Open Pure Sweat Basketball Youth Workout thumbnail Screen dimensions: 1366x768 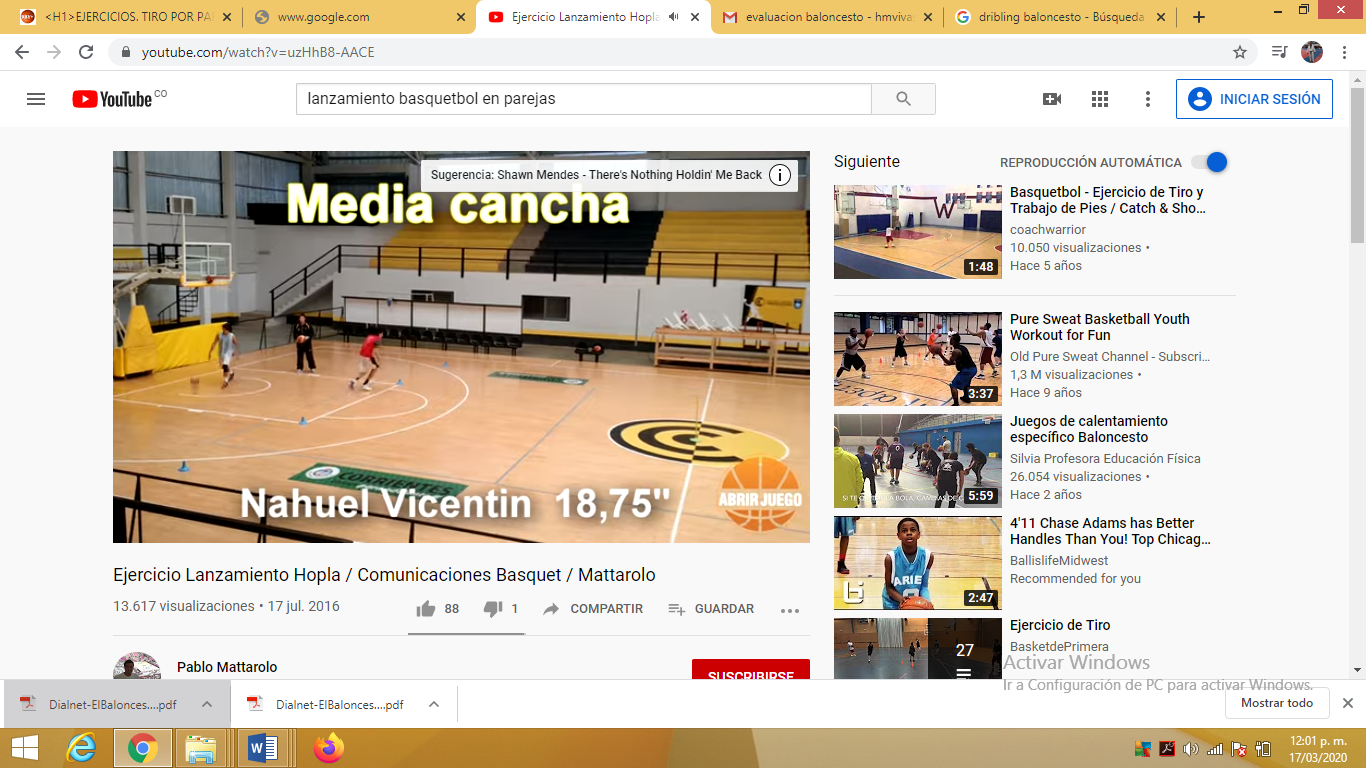click(918, 359)
